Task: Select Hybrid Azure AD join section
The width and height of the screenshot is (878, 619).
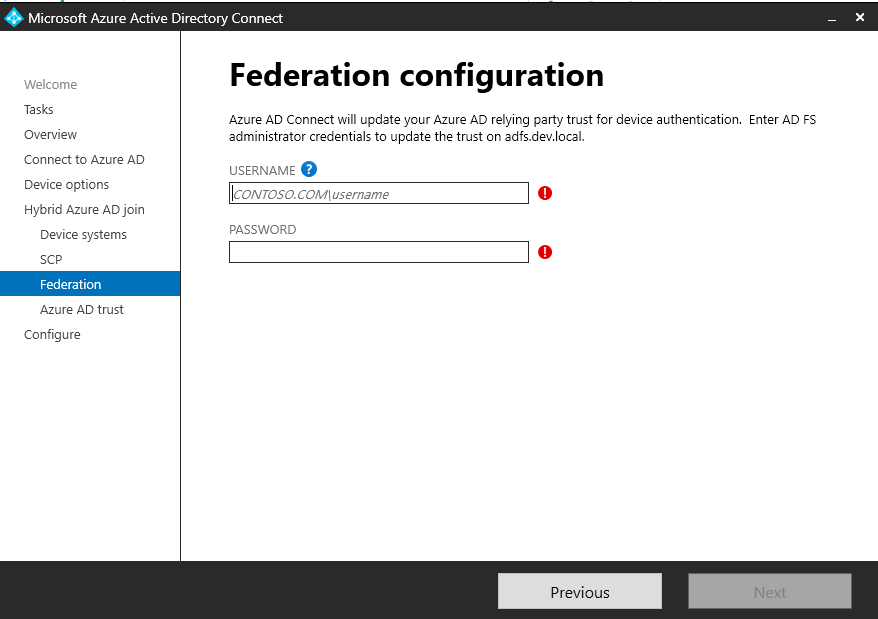Action: point(84,210)
